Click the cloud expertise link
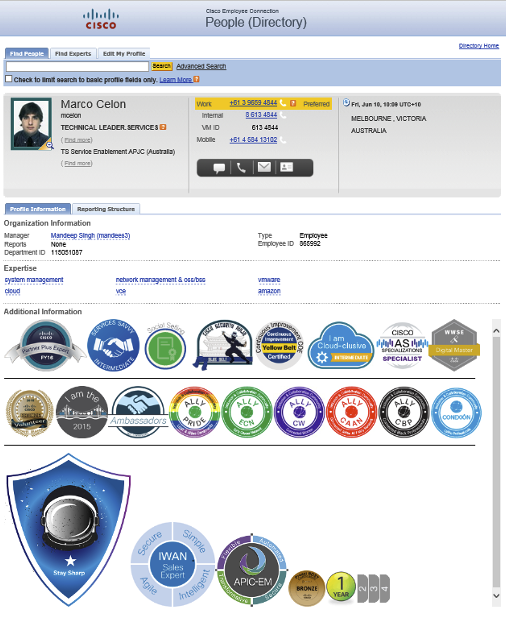The image size is (506, 626). coord(12,291)
